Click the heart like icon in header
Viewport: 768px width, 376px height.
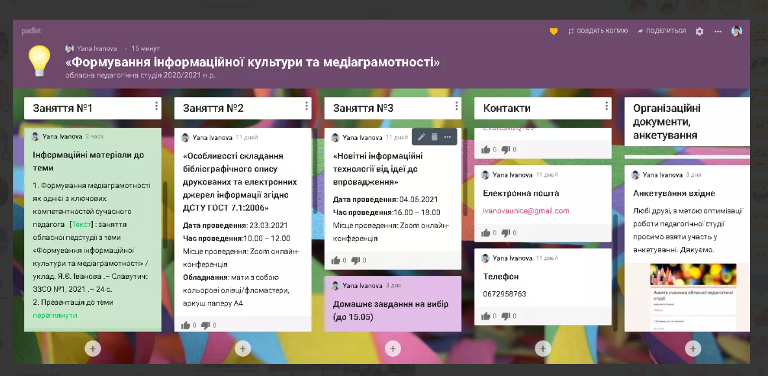click(553, 31)
